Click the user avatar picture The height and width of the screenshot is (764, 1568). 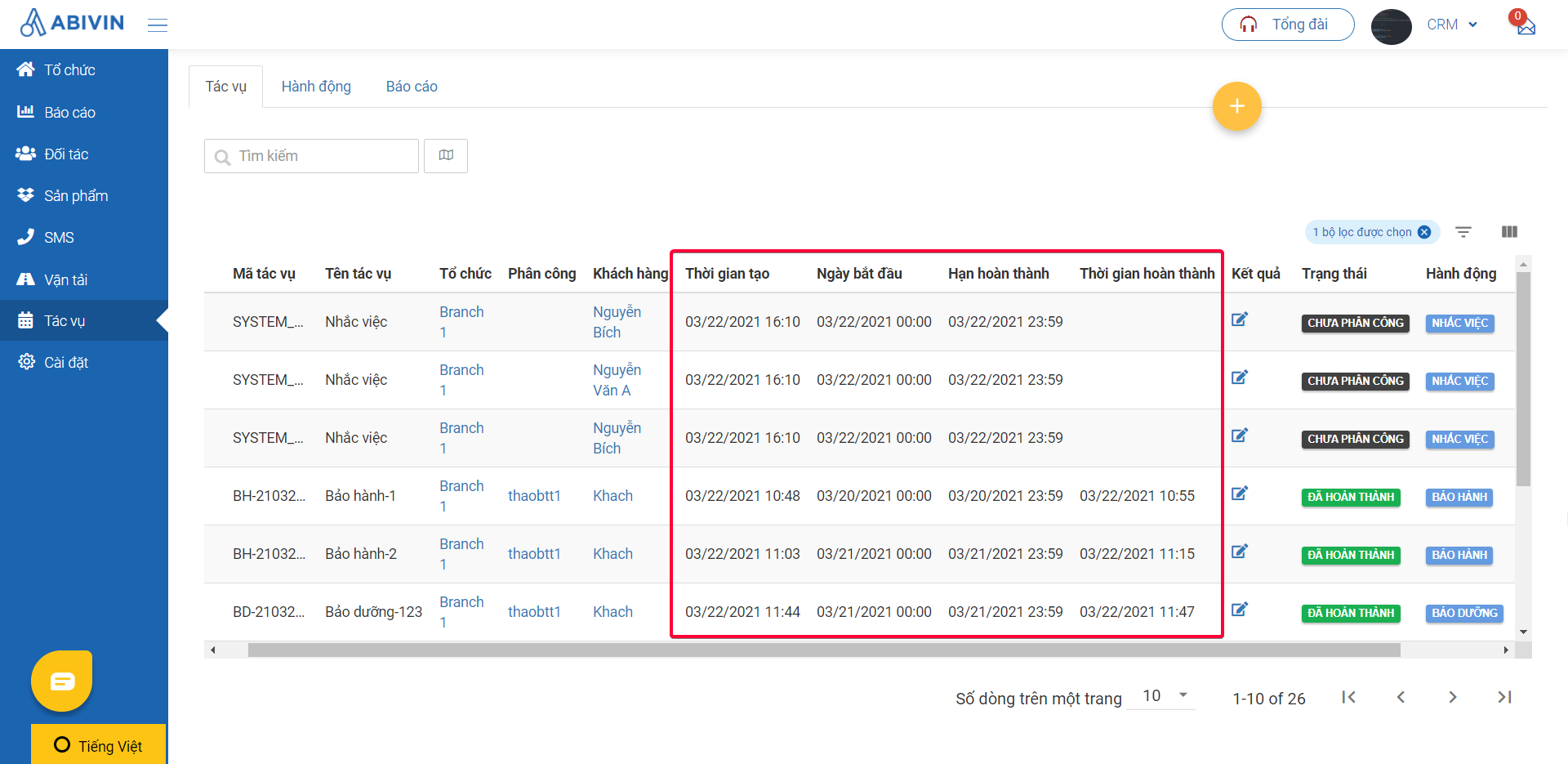coord(1391,26)
